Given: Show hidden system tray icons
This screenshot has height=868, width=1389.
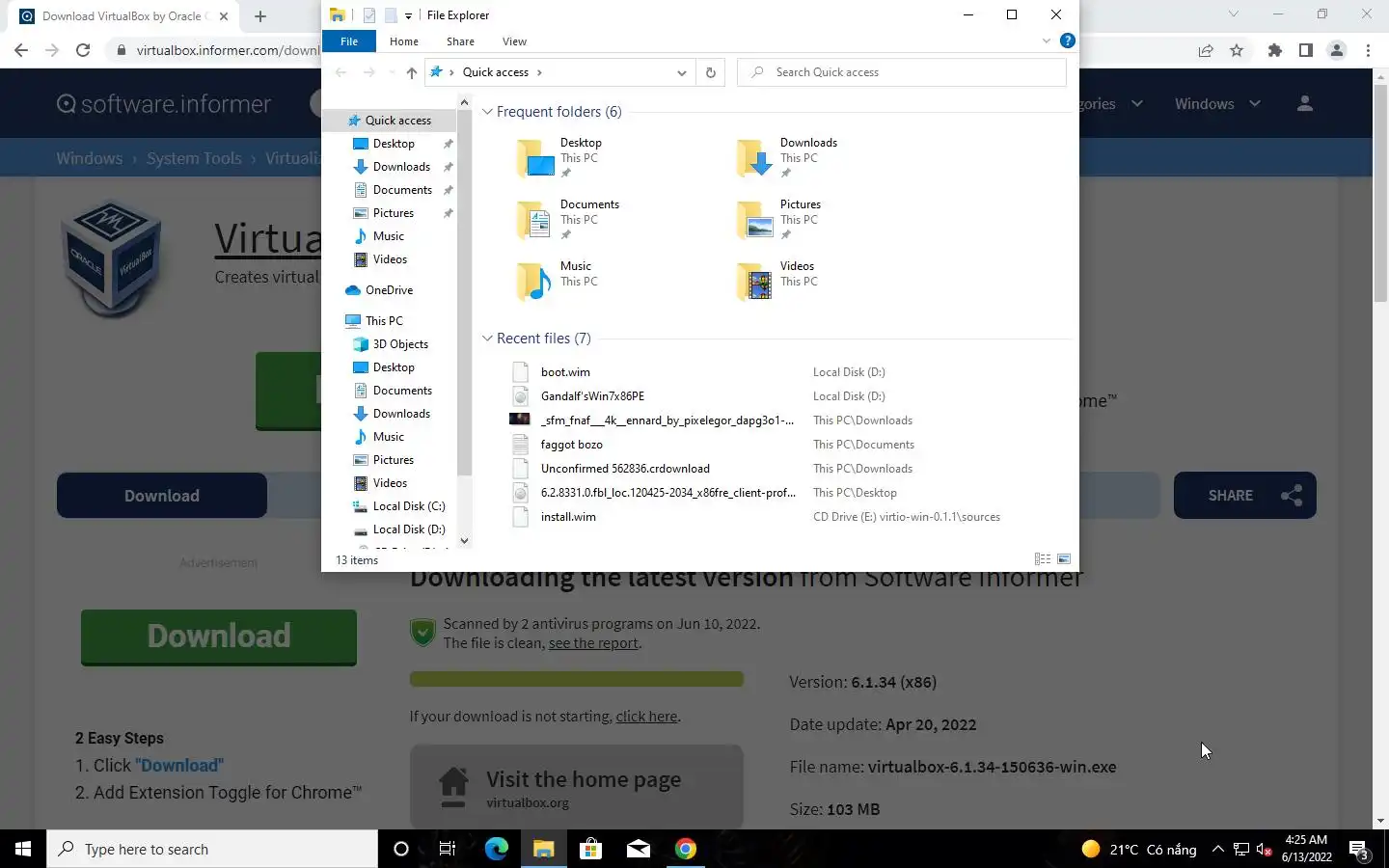Looking at the screenshot, I should 1217,849.
